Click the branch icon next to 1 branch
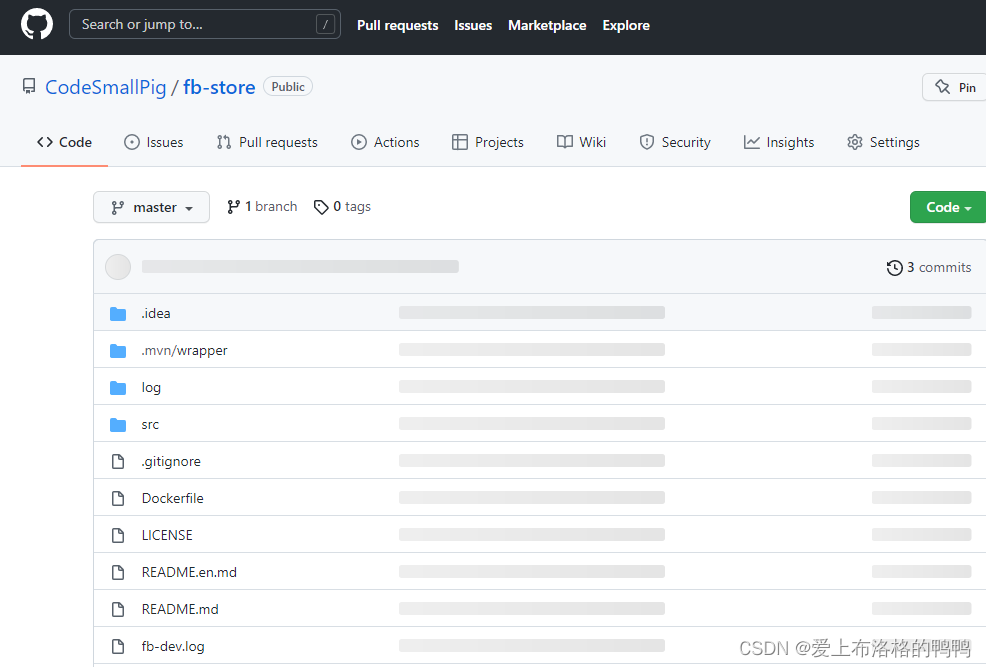986x667 pixels. pyautogui.click(x=233, y=207)
